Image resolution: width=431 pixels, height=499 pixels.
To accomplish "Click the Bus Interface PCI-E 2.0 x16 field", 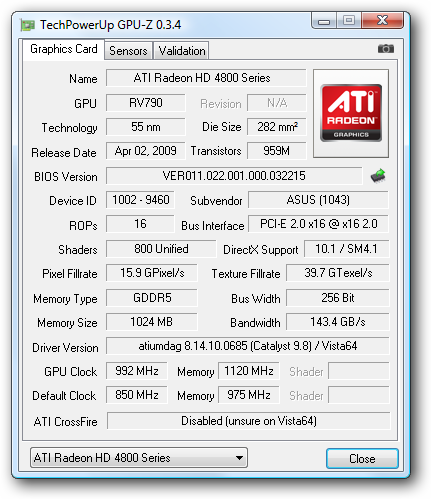I will pos(318,224).
